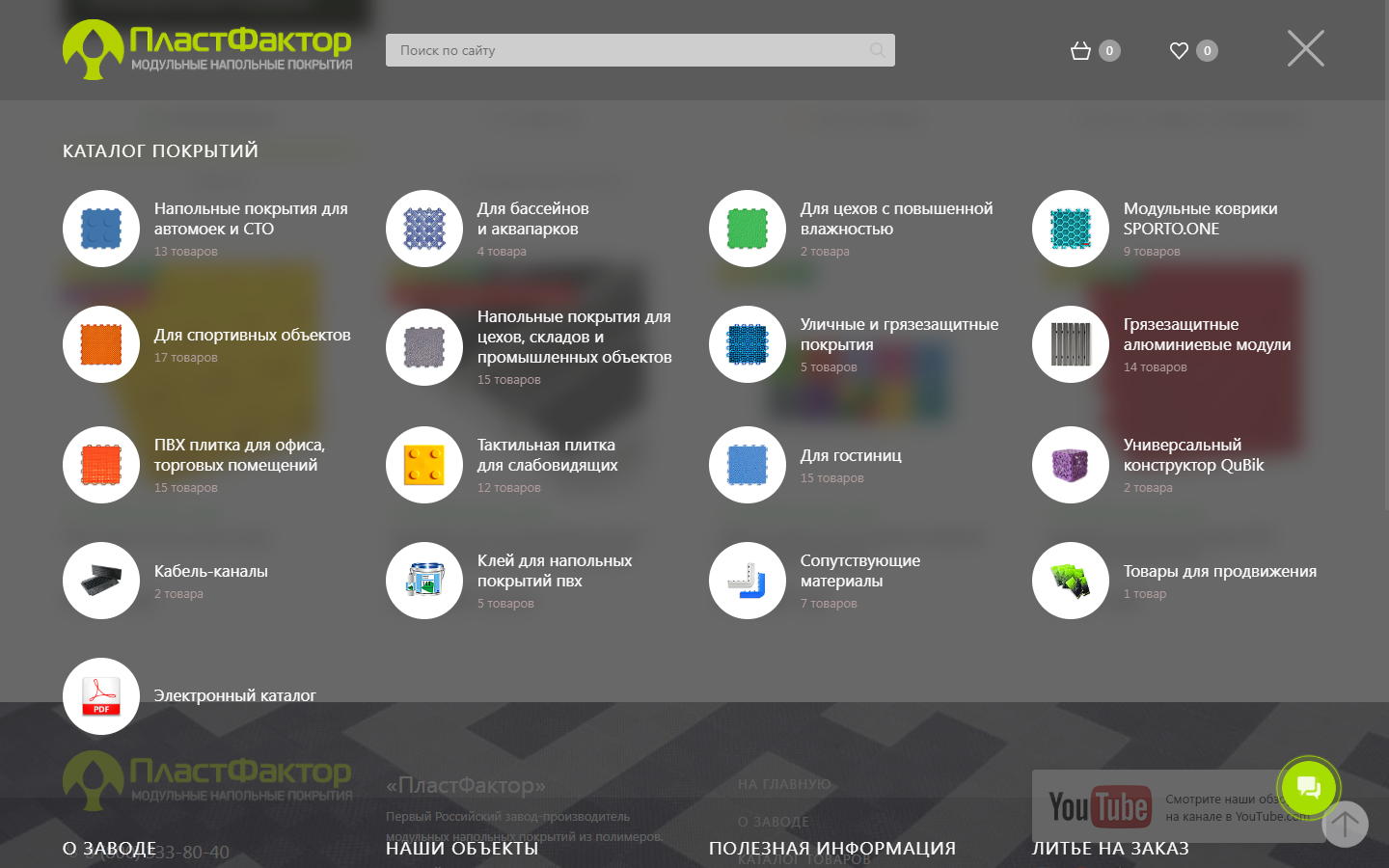
Task: Select the purple QuBik constructor icon
Action: click(1070, 465)
